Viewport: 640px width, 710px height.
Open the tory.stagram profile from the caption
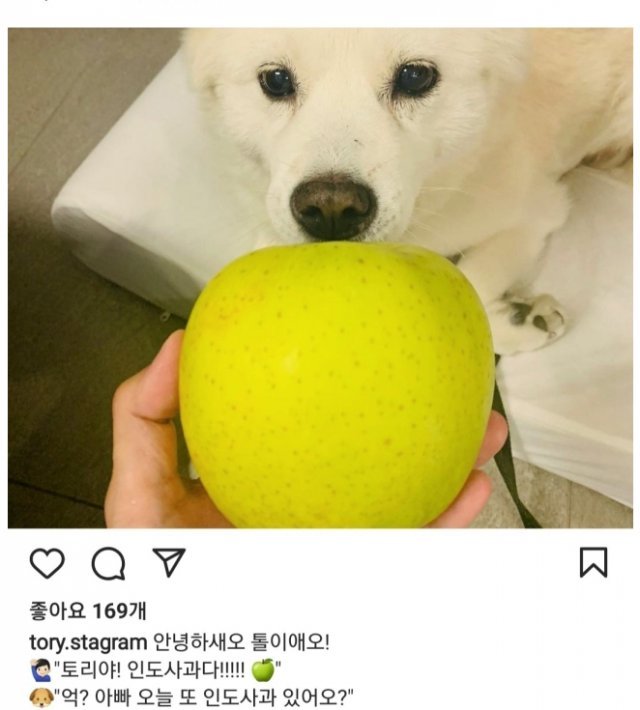88,643
